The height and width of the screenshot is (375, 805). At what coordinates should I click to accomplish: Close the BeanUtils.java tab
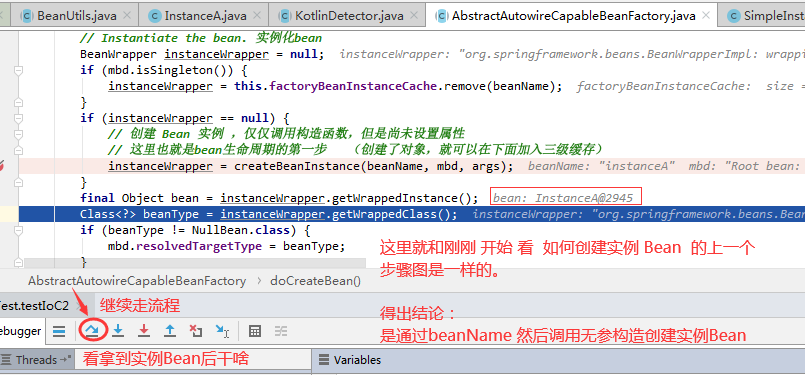(x=127, y=16)
